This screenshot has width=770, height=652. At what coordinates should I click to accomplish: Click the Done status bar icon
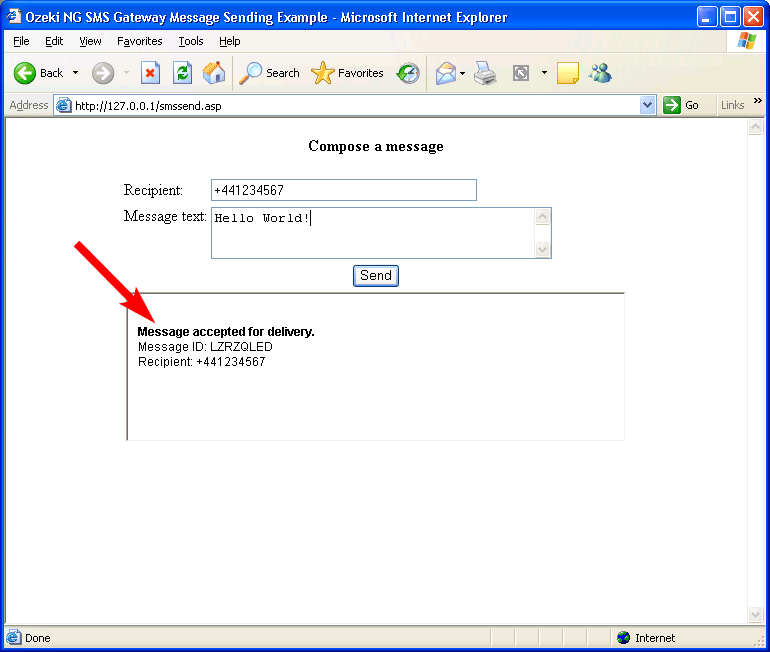(14, 637)
